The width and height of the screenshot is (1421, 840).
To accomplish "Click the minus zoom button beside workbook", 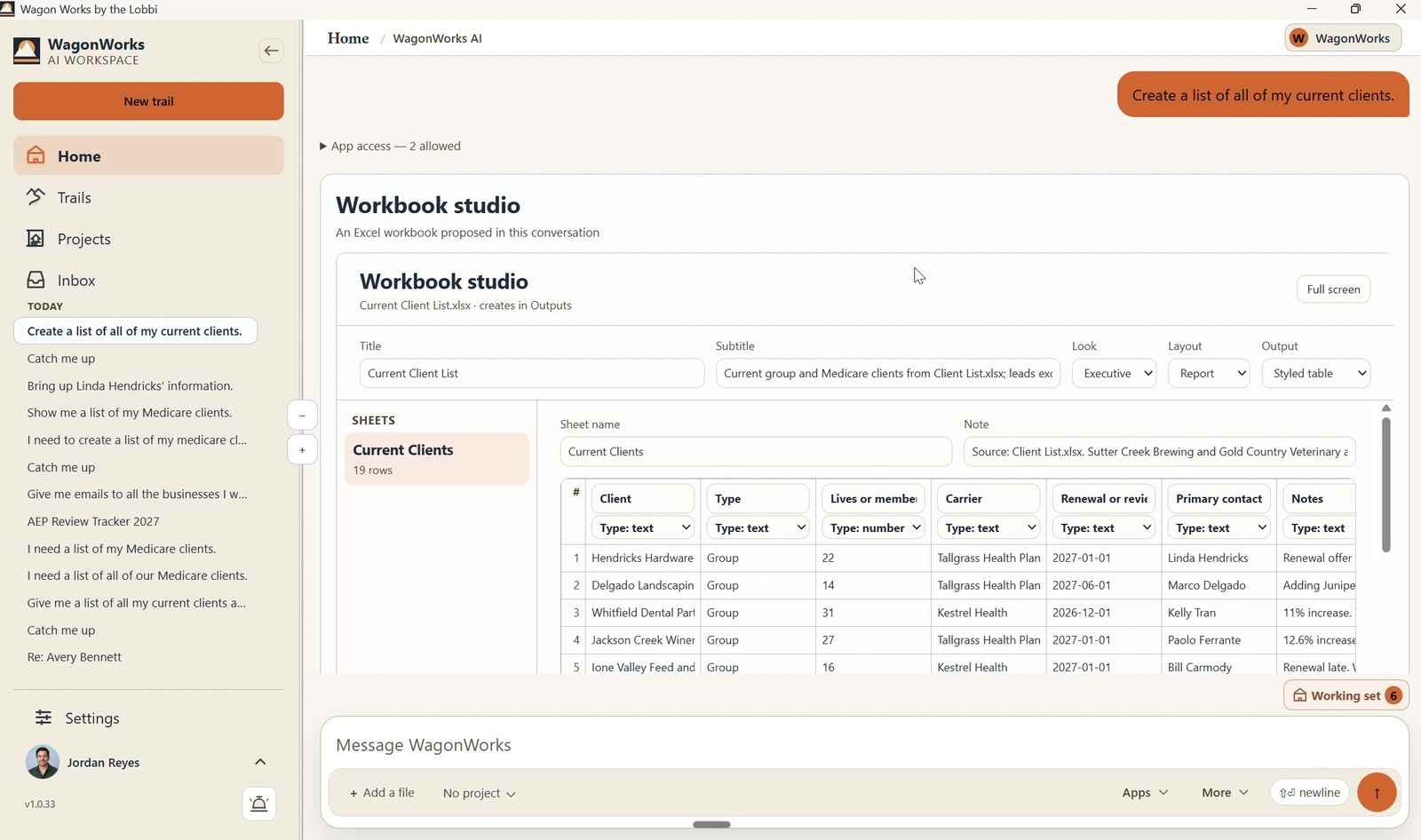I will coord(302,416).
